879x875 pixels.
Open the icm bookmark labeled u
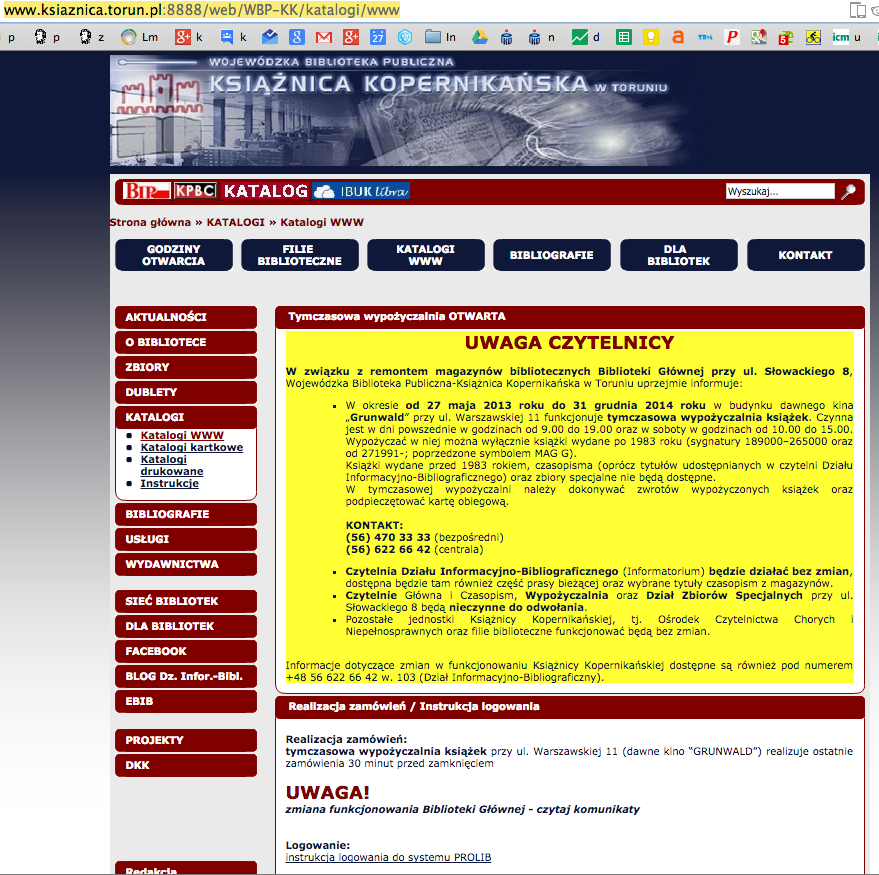(846, 37)
